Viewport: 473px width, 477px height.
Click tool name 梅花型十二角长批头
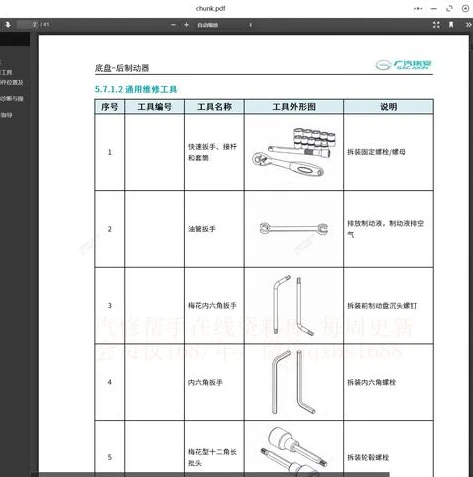[x=212, y=457]
